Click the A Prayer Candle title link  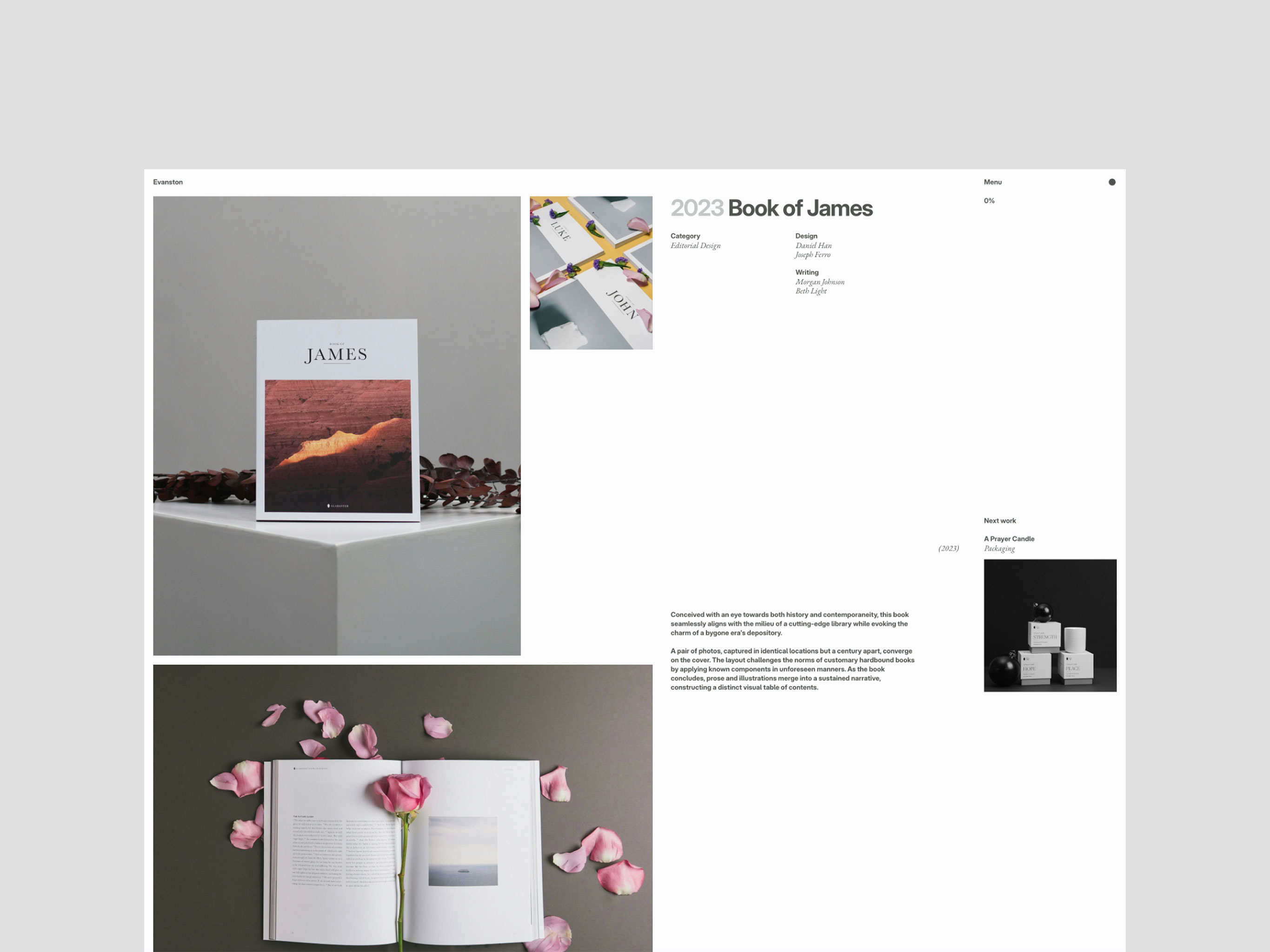pos(1009,538)
